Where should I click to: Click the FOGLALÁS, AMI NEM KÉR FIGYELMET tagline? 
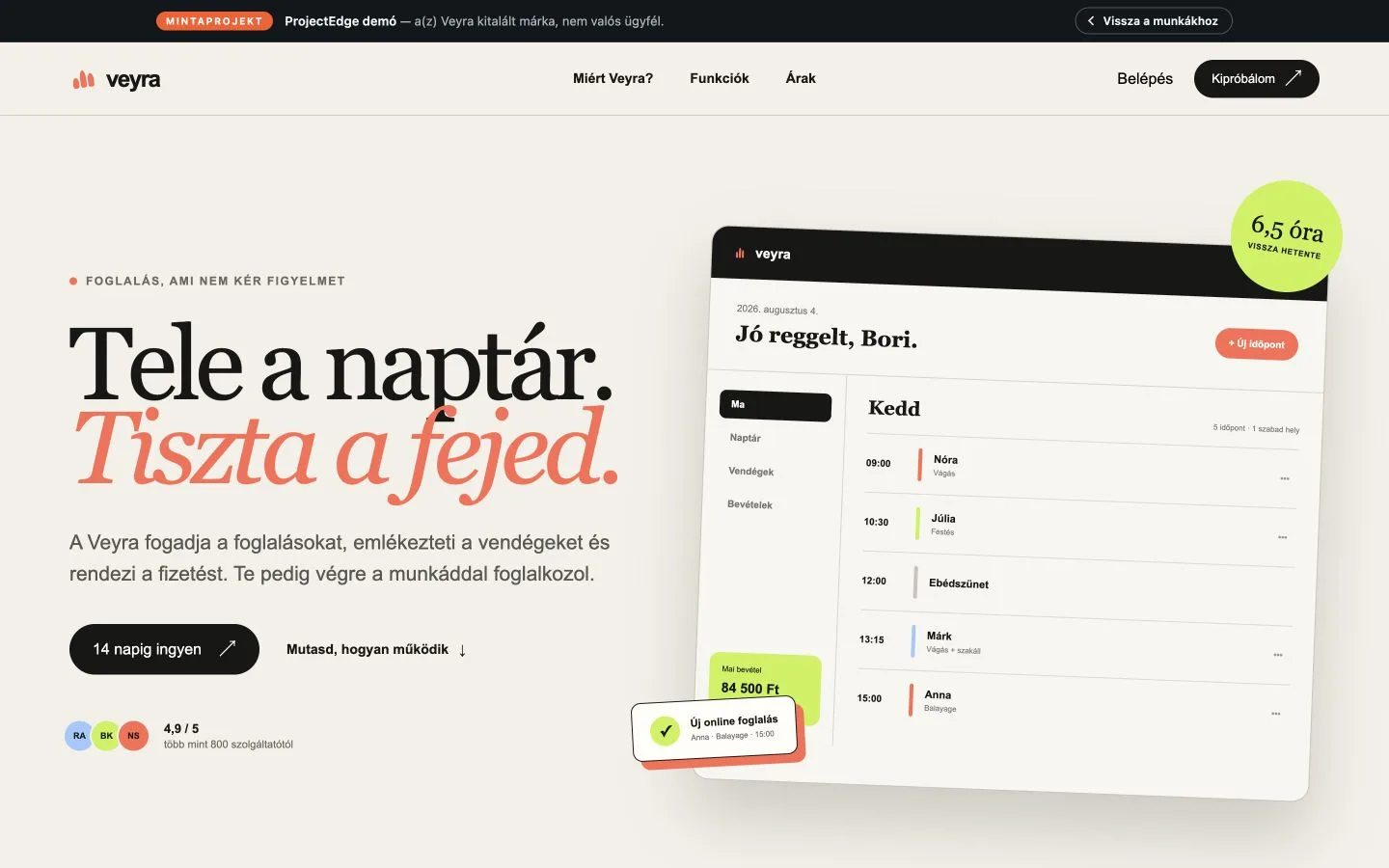pyautogui.click(x=215, y=281)
